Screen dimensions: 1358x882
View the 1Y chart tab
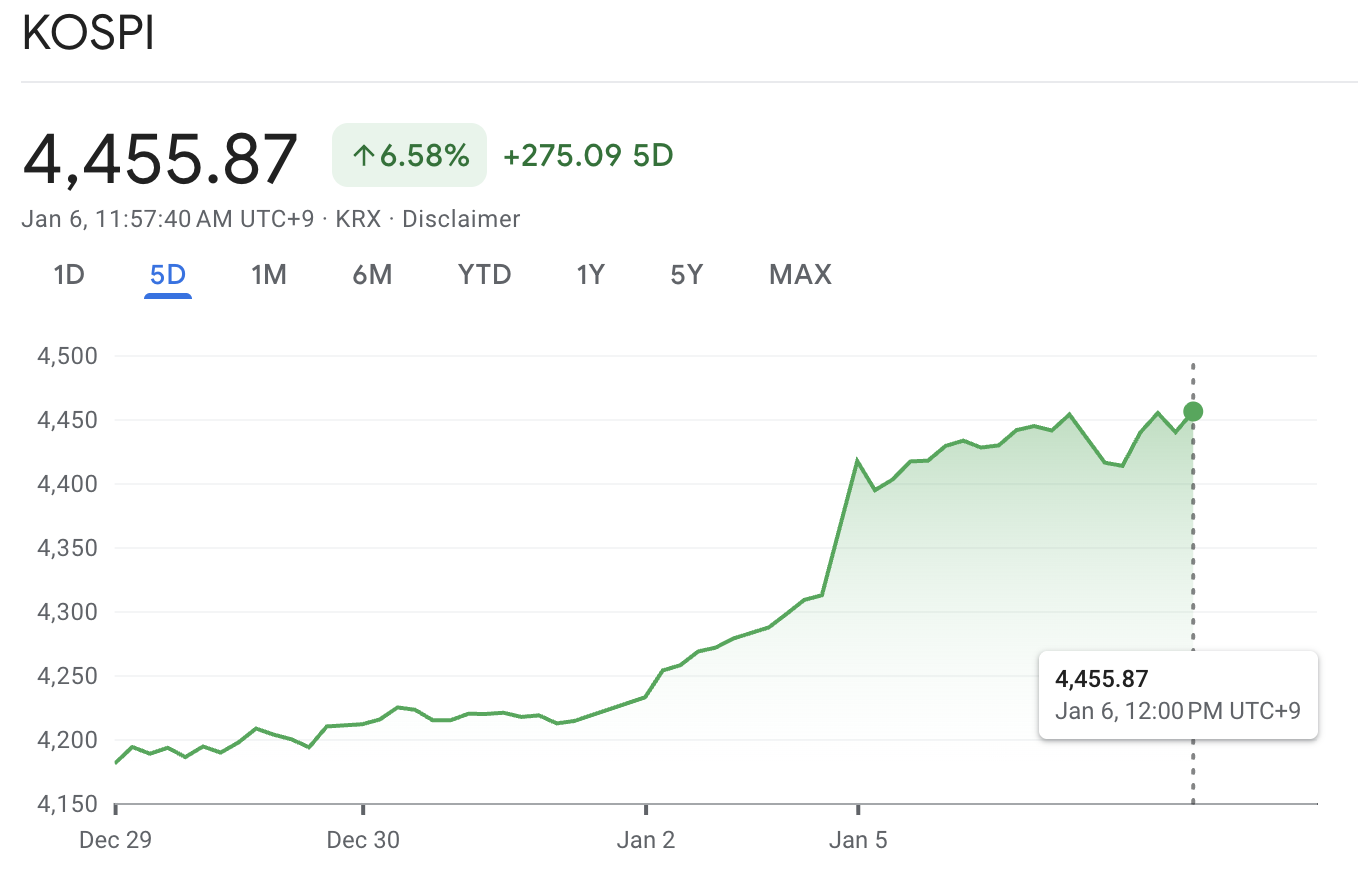[x=590, y=274]
